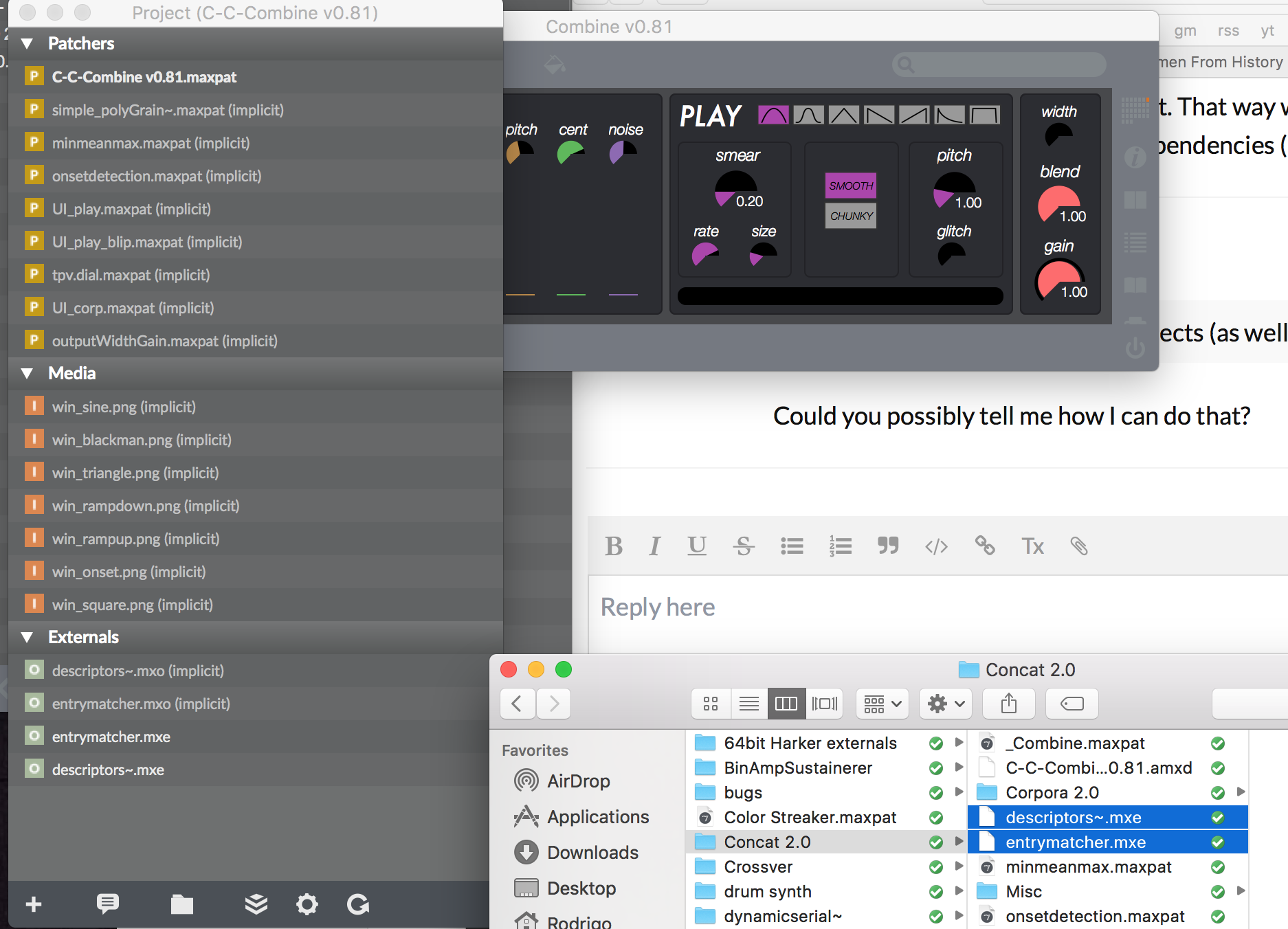This screenshot has height=929, width=1288.
Task: Collapse the Patchers section
Action: coord(27,44)
